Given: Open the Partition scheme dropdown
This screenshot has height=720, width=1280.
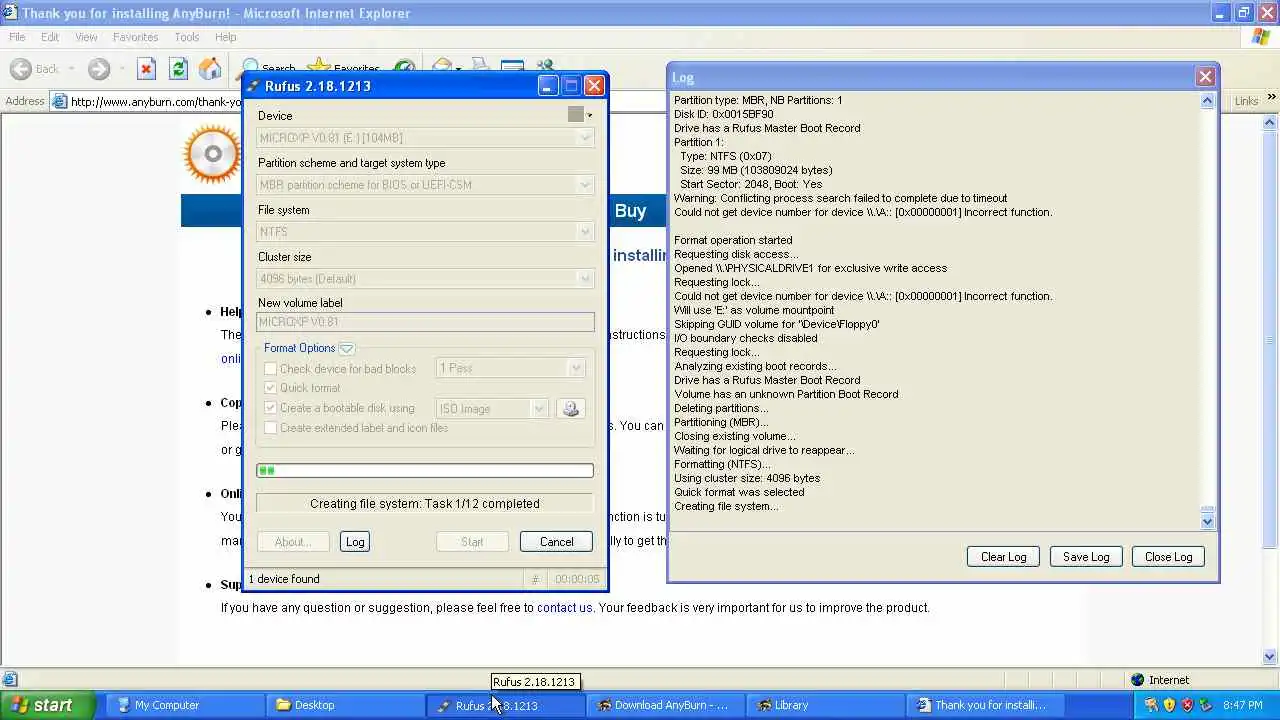Looking at the screenshot, I should [426, 185].
